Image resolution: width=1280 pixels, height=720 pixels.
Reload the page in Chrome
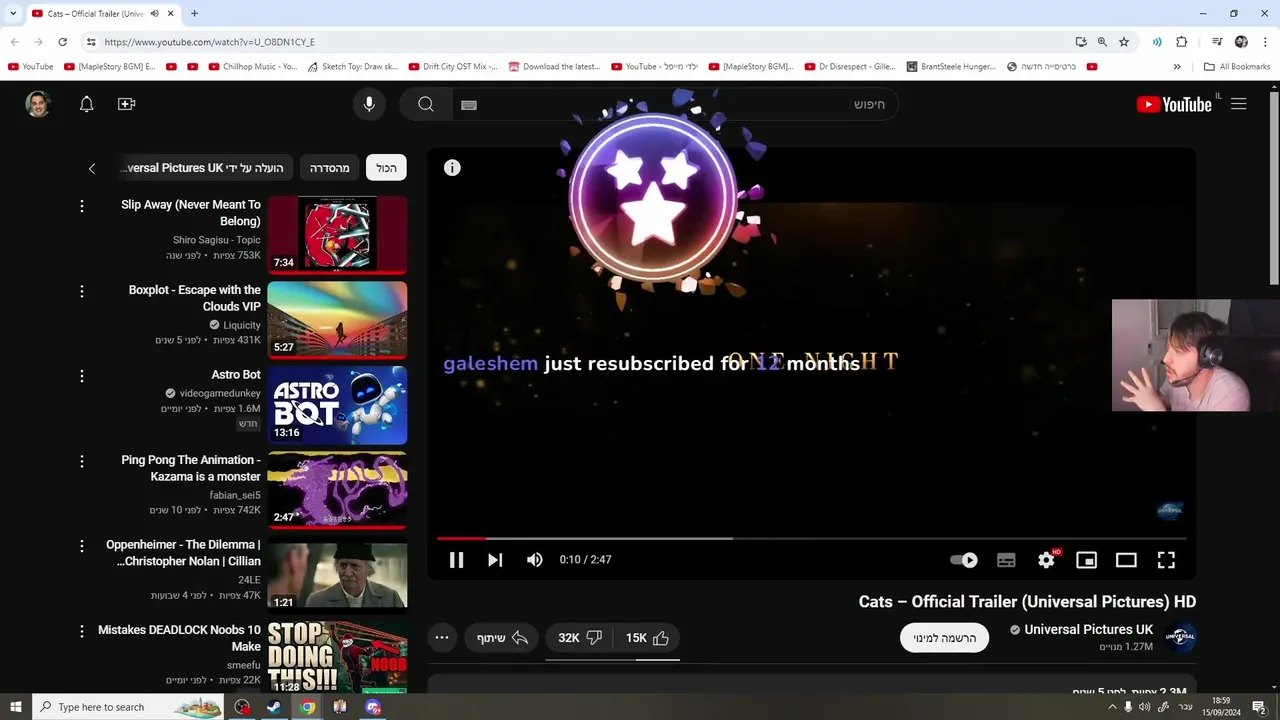(62, 42)
